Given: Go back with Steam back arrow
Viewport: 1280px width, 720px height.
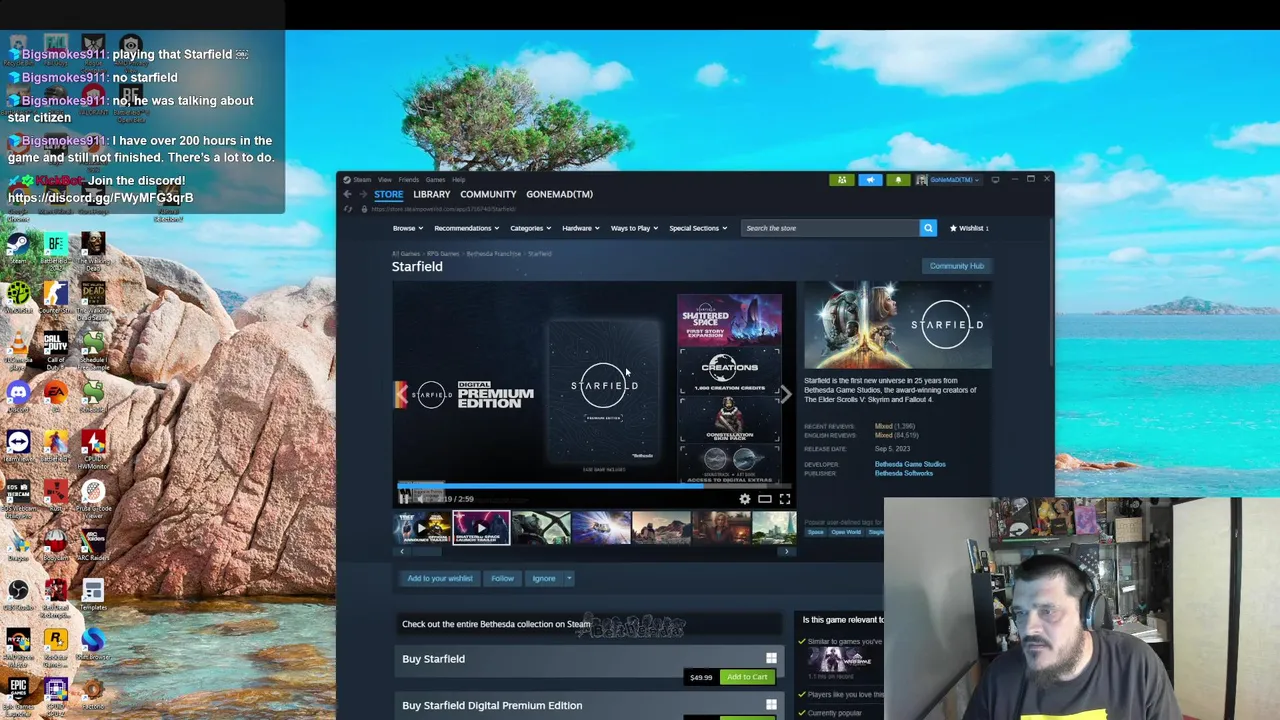Looking at the screenshot, I should point(347,194).
